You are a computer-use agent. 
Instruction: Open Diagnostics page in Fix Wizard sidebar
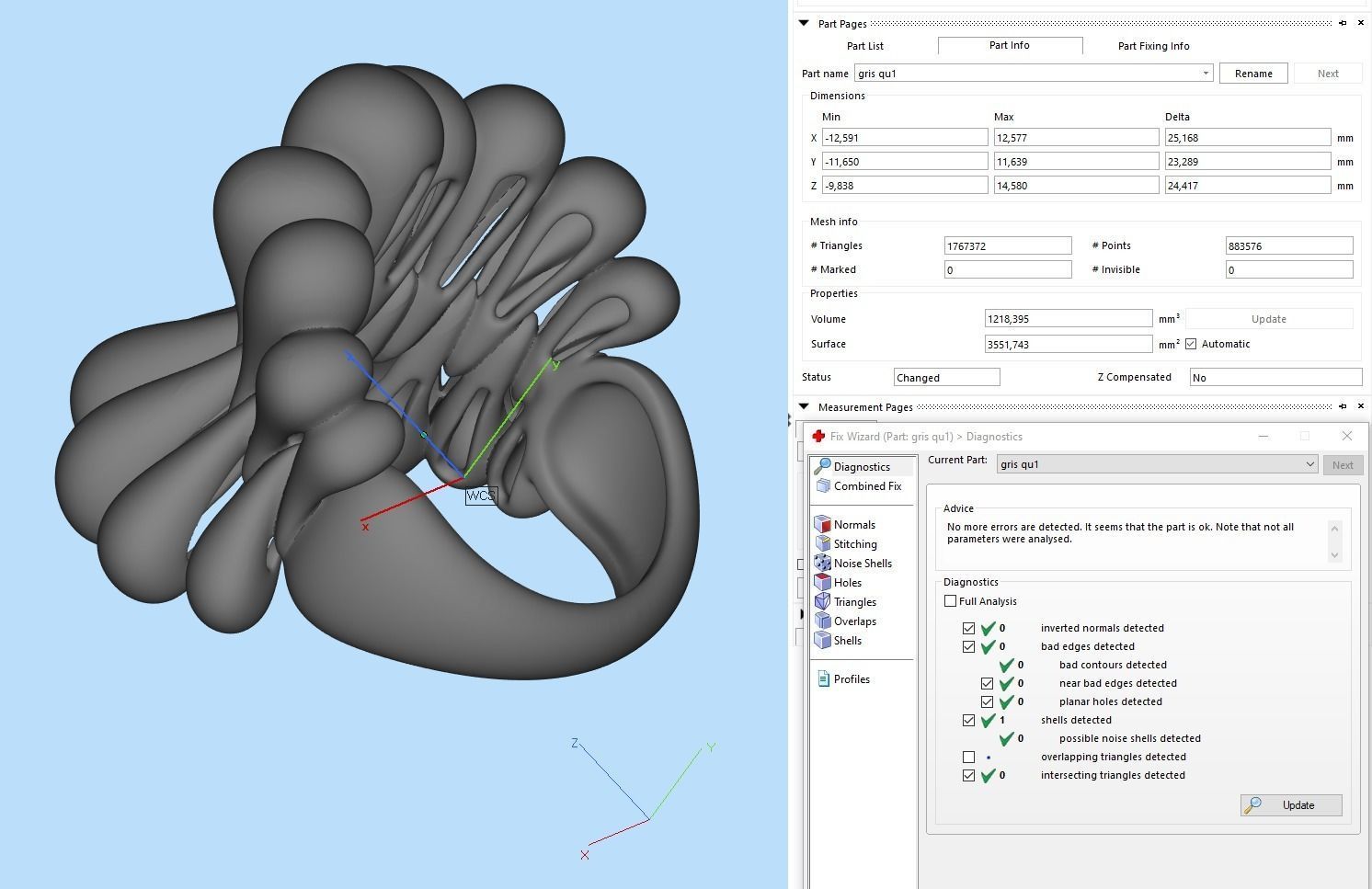coord(863,466)
